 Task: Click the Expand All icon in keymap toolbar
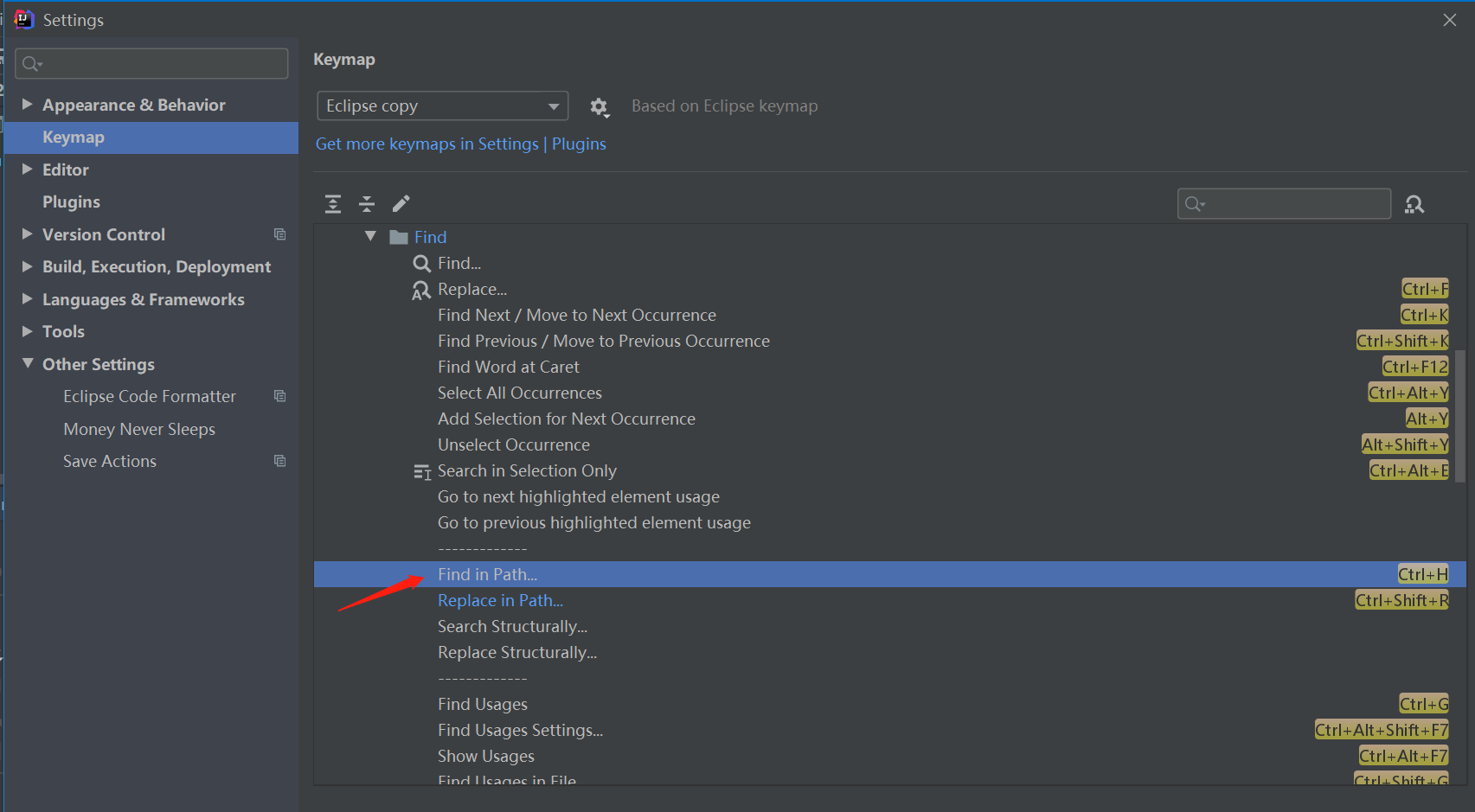[333, 204]
